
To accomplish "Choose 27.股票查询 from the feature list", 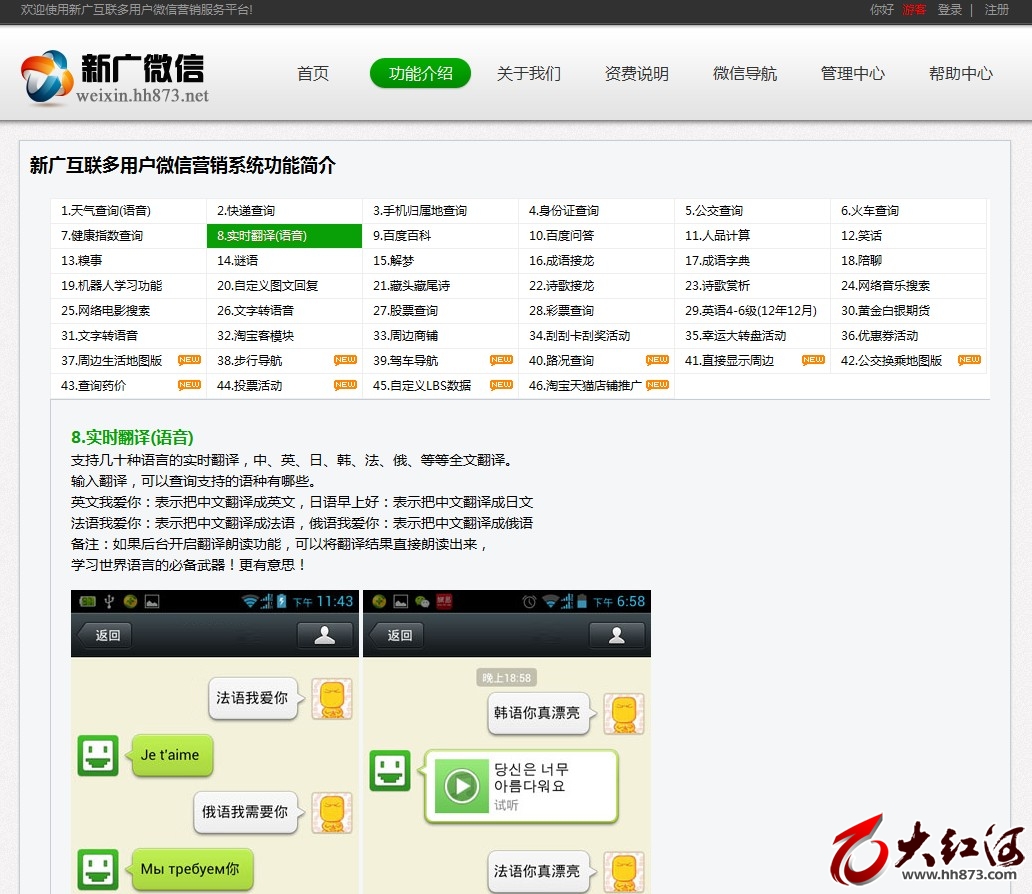I will click(x=406, y=311).
